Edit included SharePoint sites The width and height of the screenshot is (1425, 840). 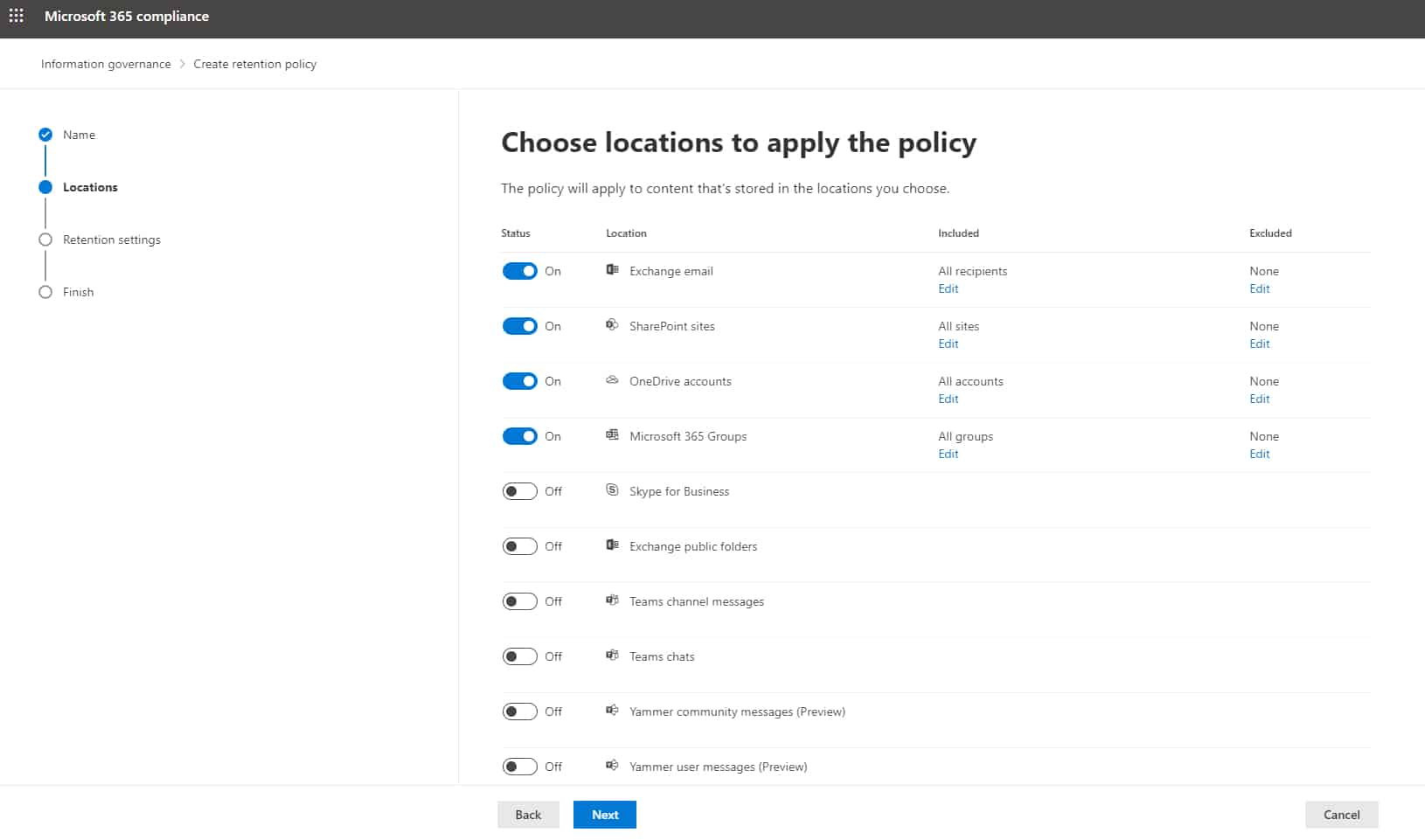tap(949, 344)
